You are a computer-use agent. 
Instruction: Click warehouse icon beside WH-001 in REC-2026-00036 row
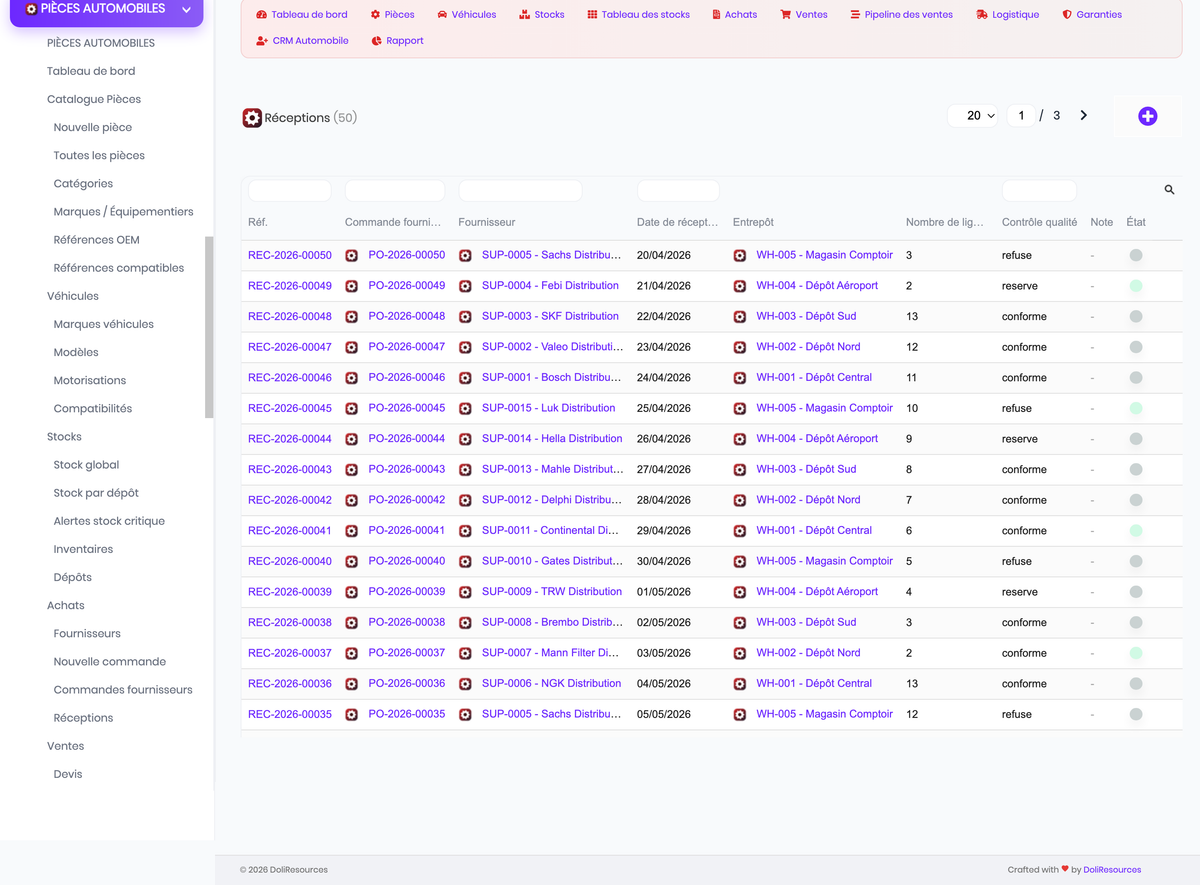[739, 684]
